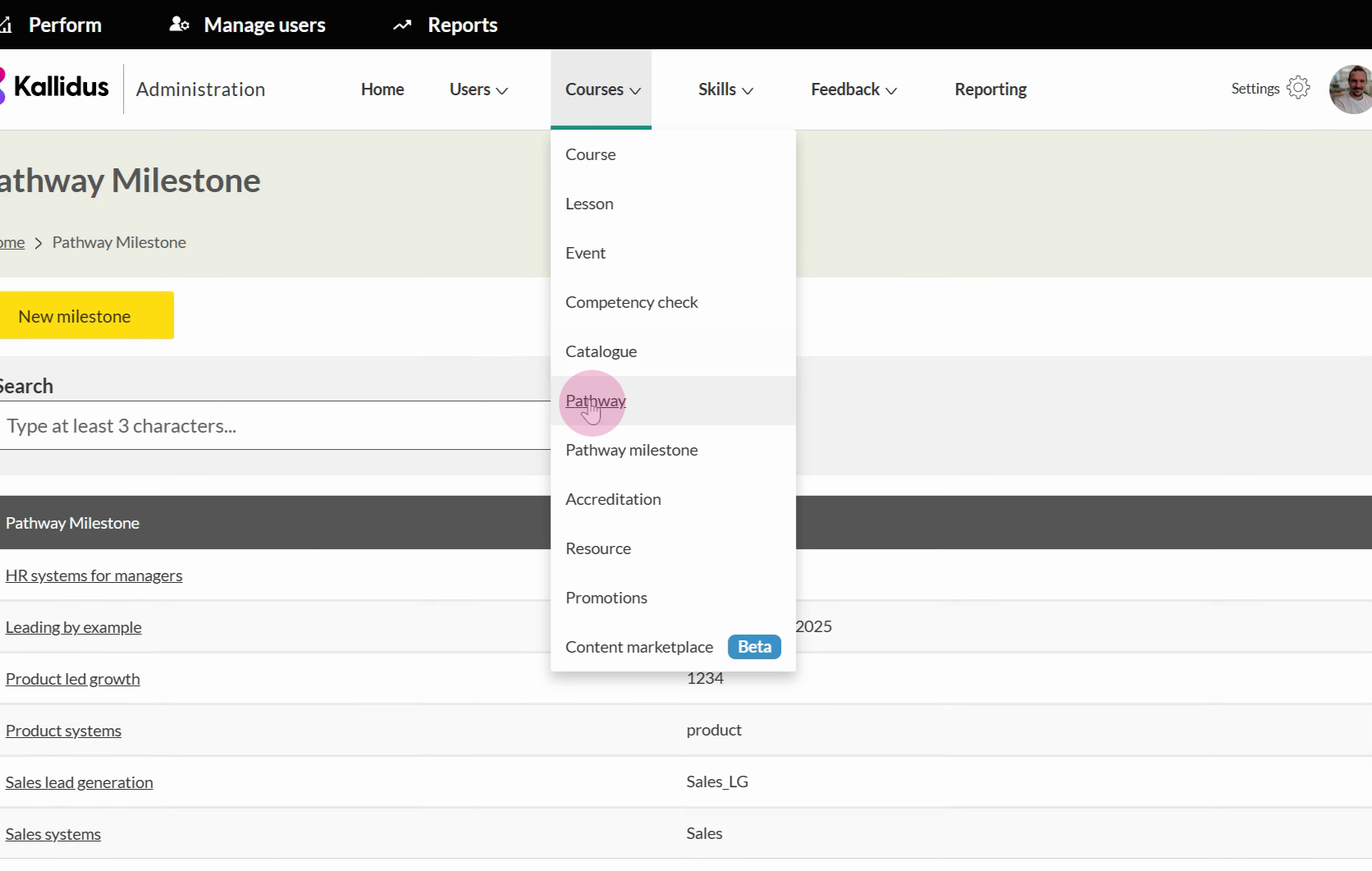Click the Kallidus logo
Image resolution: width=1372 pixels, height=871 pixels.
(x=56, y=87)
